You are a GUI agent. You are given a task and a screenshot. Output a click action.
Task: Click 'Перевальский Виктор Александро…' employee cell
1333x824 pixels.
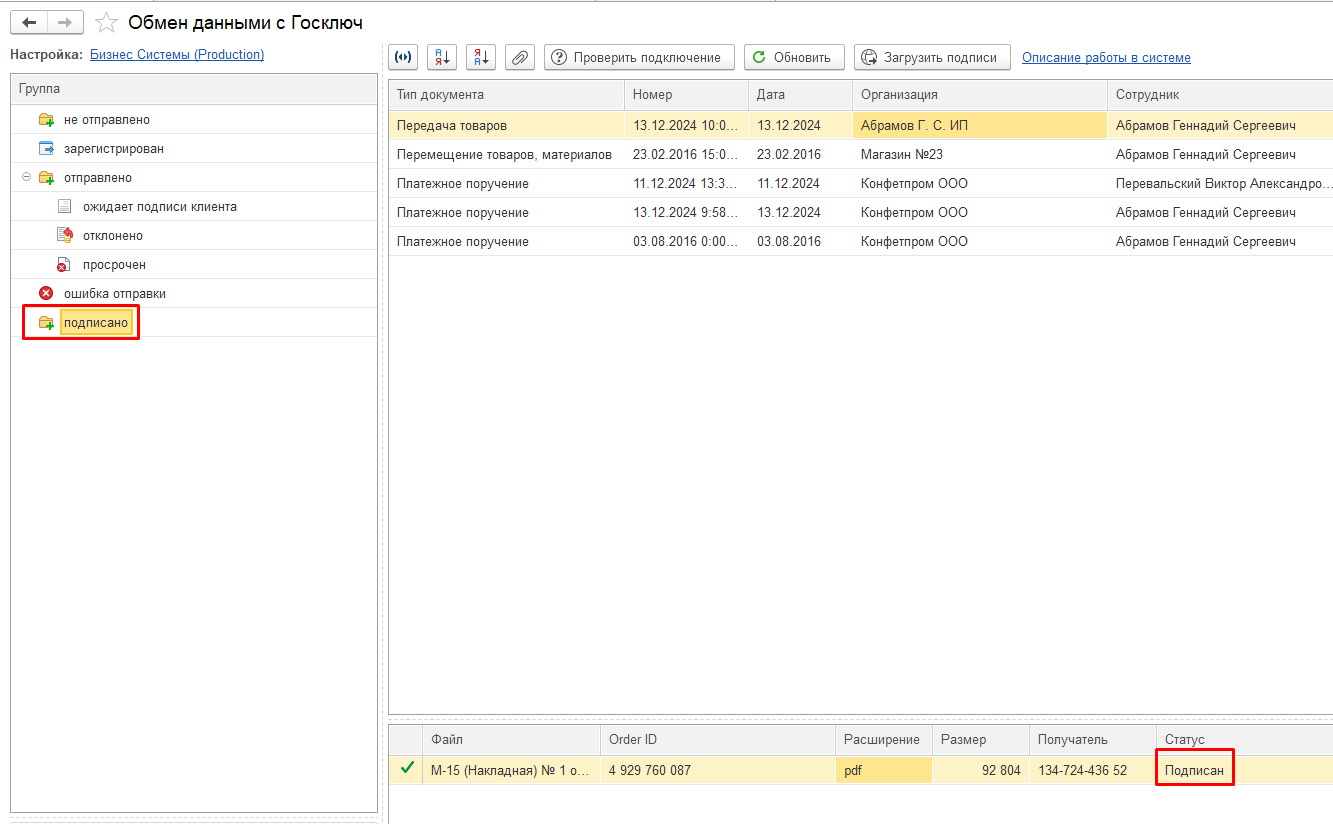(x=1220, y=184)
